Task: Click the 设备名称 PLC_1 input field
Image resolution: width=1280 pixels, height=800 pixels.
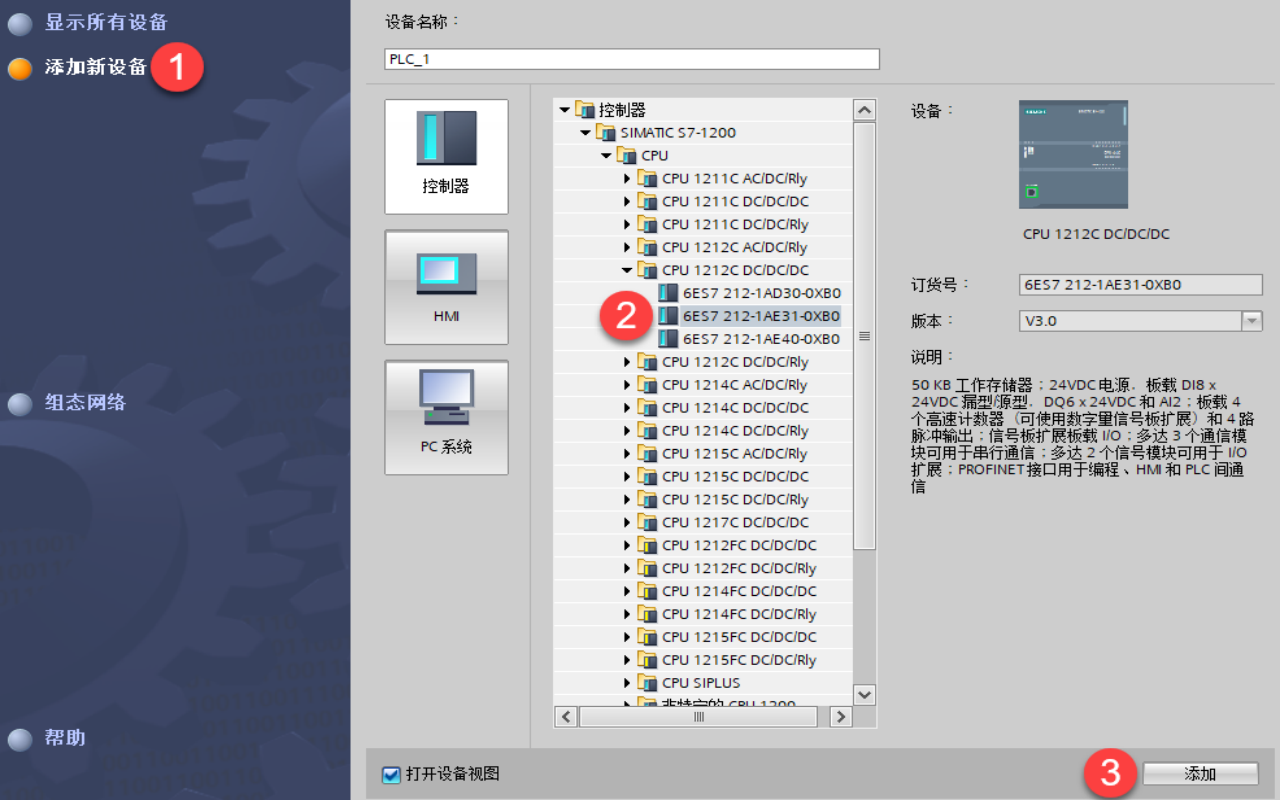Action: 631,59
